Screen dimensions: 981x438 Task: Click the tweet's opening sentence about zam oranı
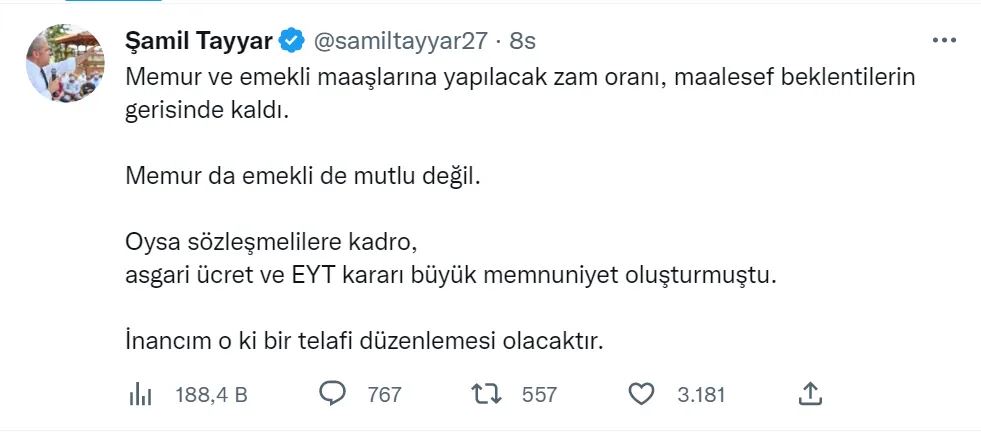tap(520, 77)
